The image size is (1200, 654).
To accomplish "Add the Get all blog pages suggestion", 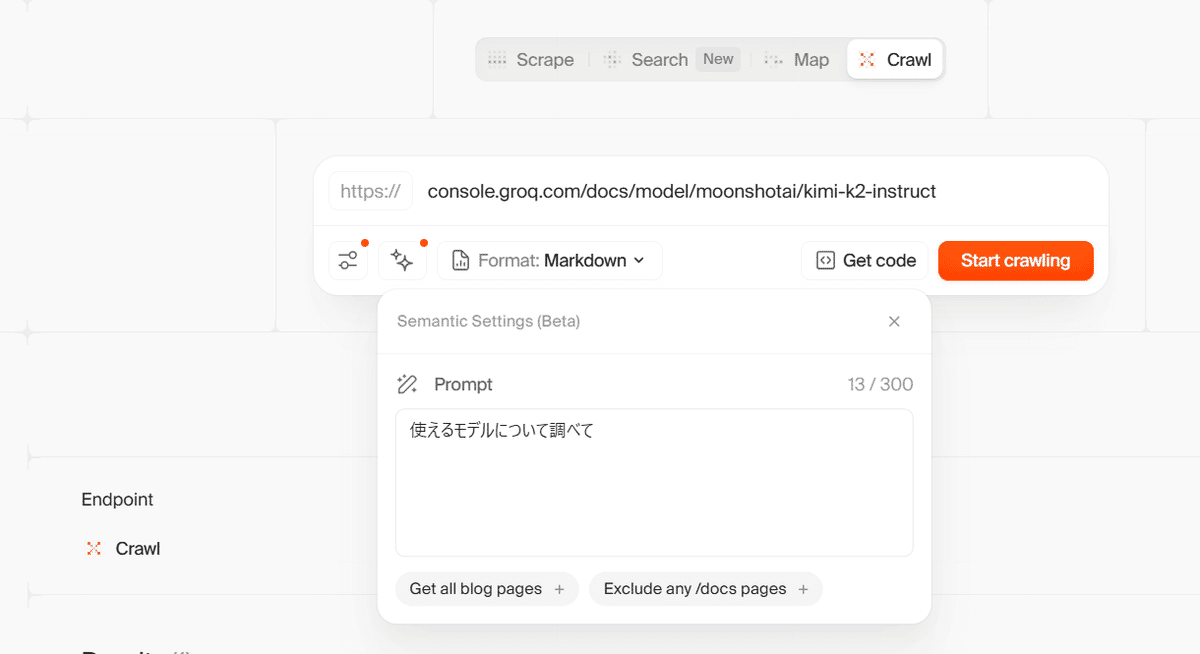I will coord(476,589).
